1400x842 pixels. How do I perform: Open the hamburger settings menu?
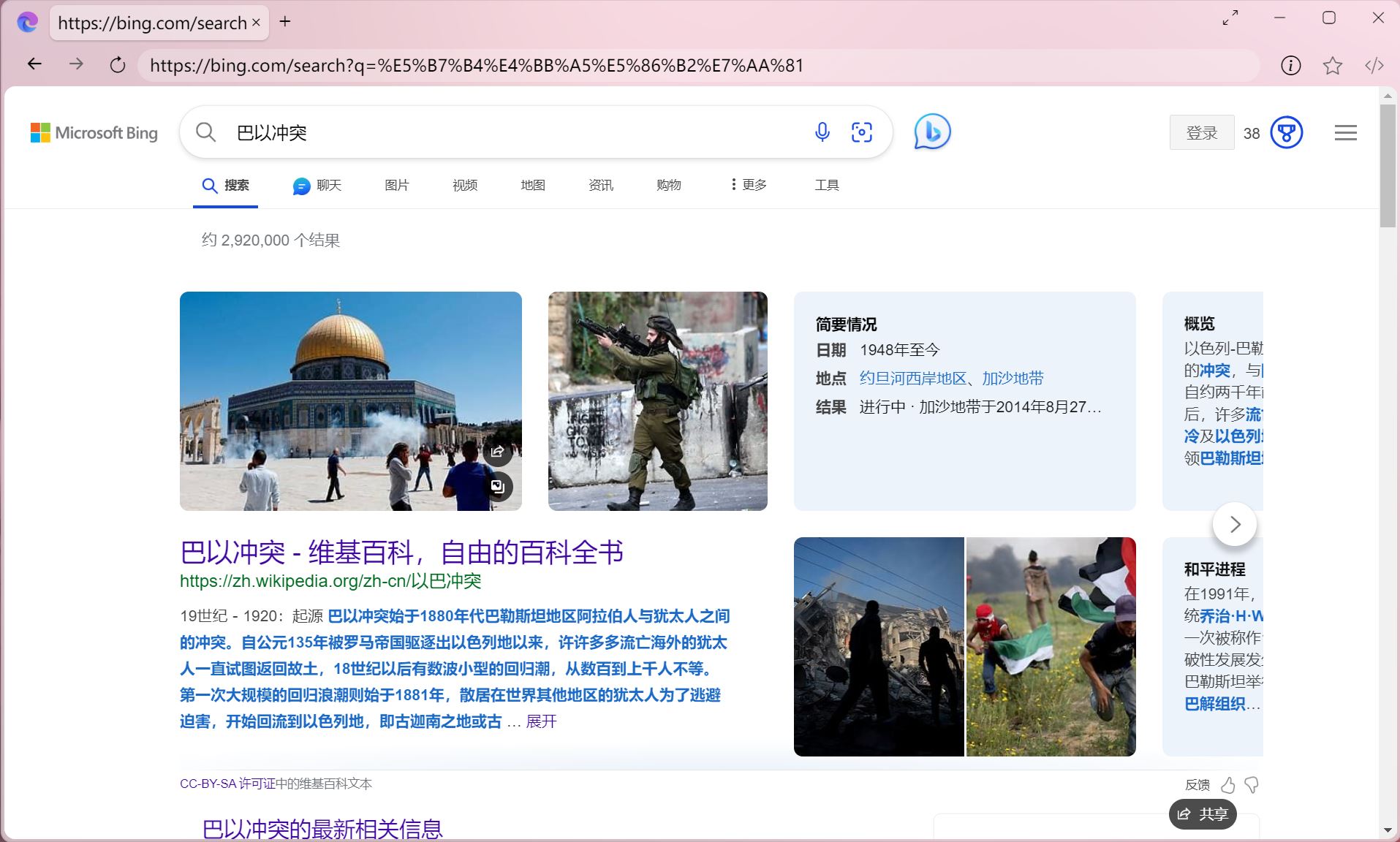click(1345, 133)
